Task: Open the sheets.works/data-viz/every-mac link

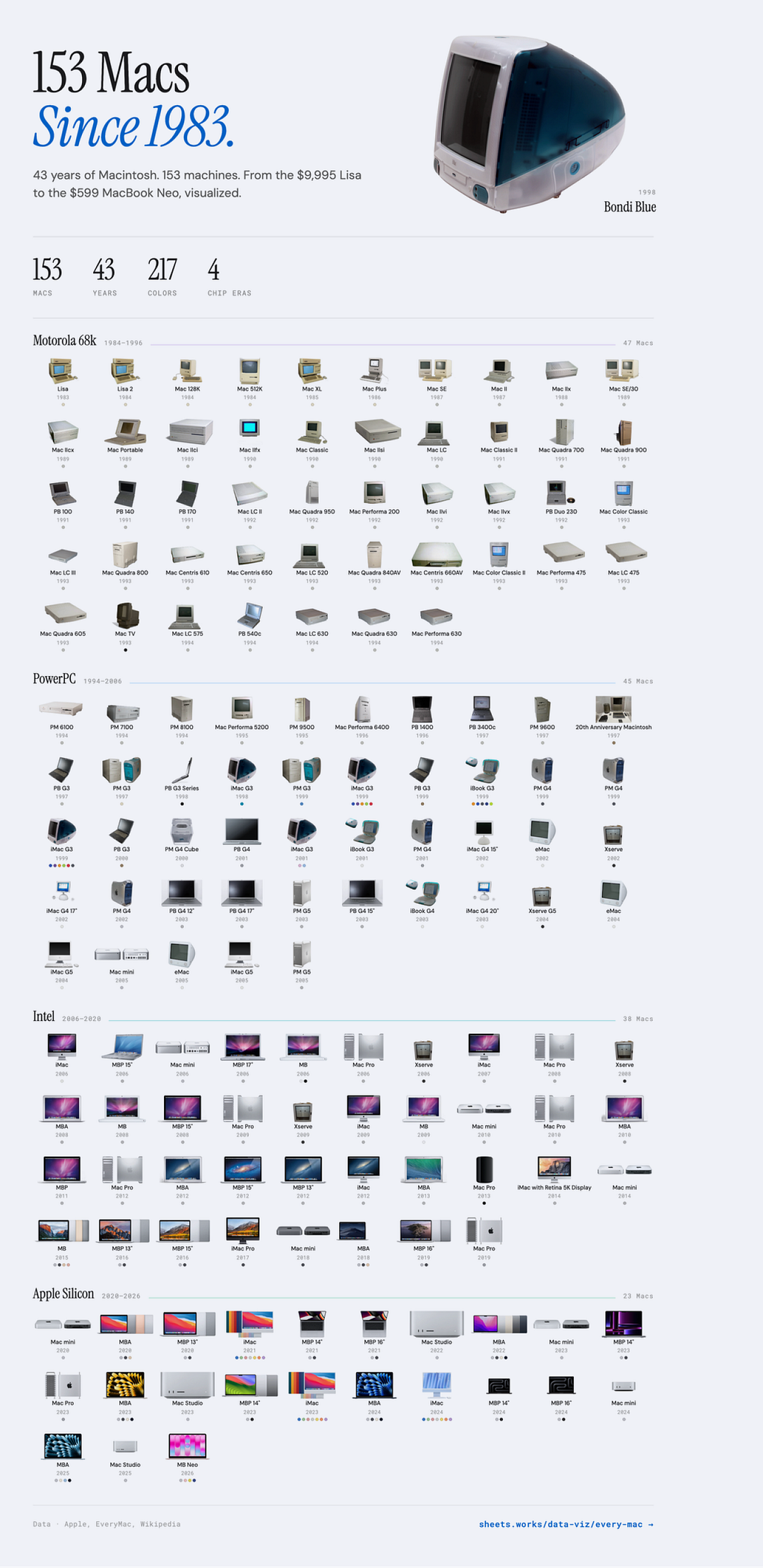Action: tap(566, 1525)
